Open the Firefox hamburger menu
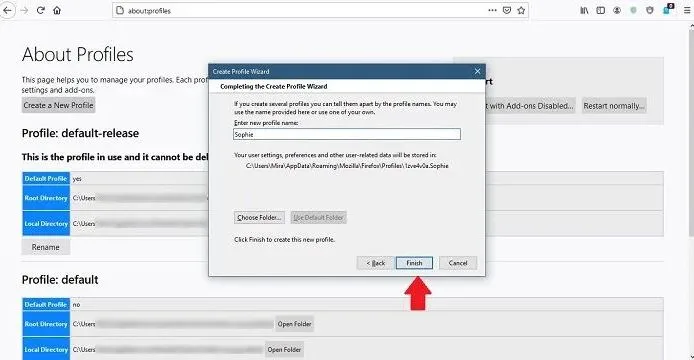Image resolution: width=694 pixels, height=360 pixels. click(x=686, y=10)
